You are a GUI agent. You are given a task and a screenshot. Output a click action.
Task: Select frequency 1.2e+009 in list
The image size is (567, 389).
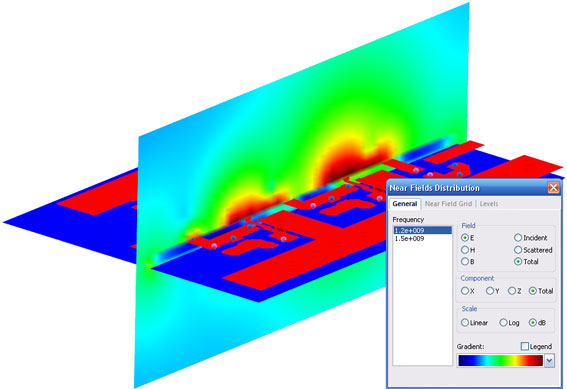coord(422,230)
